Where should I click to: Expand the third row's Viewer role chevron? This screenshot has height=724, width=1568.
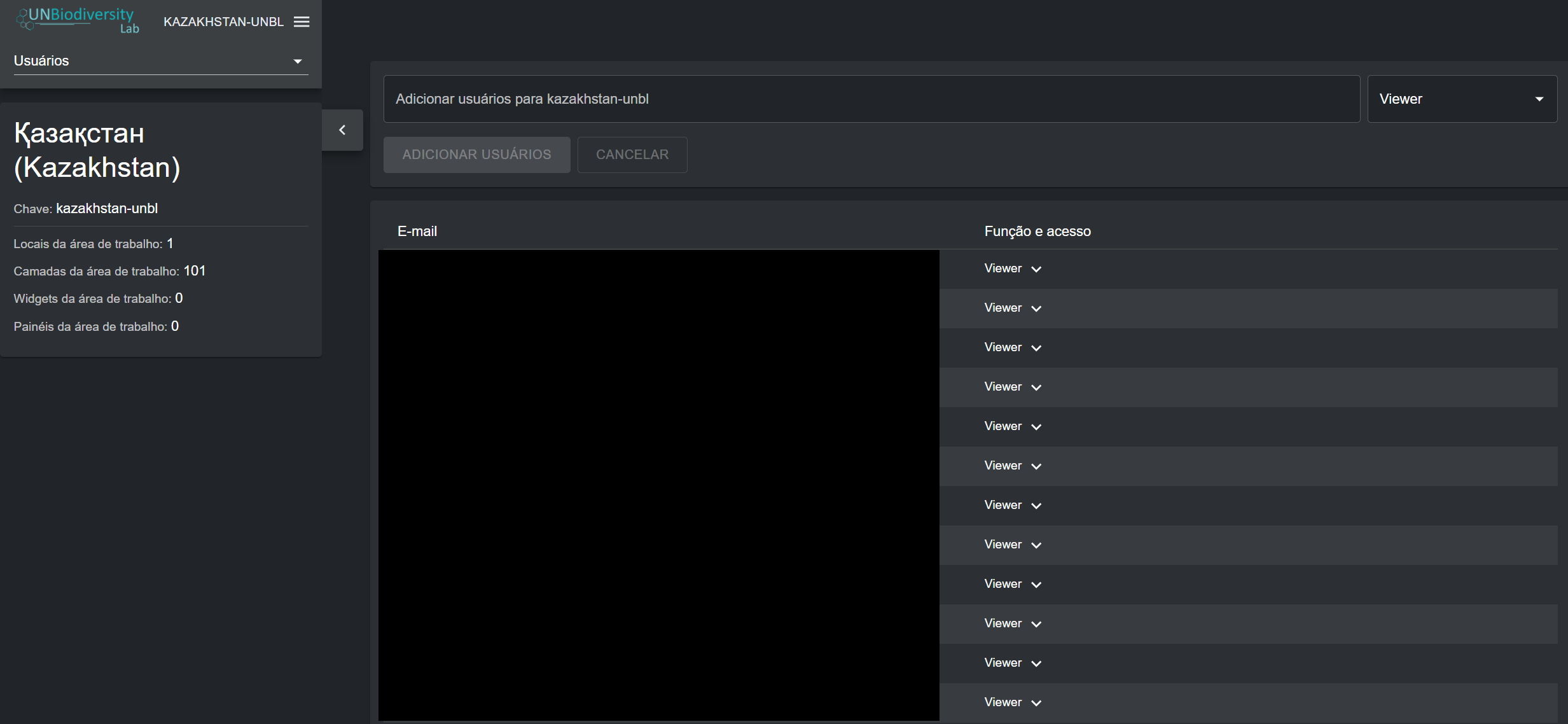(x=1036, y=348)
